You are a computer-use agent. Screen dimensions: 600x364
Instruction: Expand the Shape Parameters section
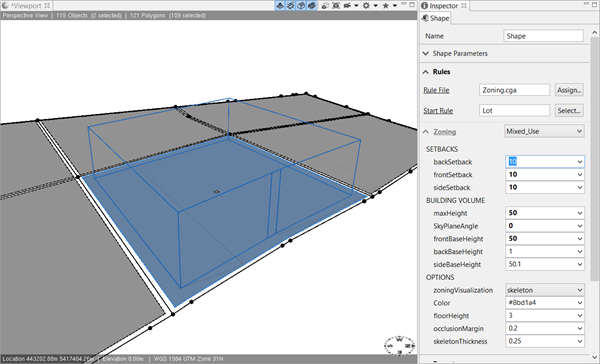point(426,54)
